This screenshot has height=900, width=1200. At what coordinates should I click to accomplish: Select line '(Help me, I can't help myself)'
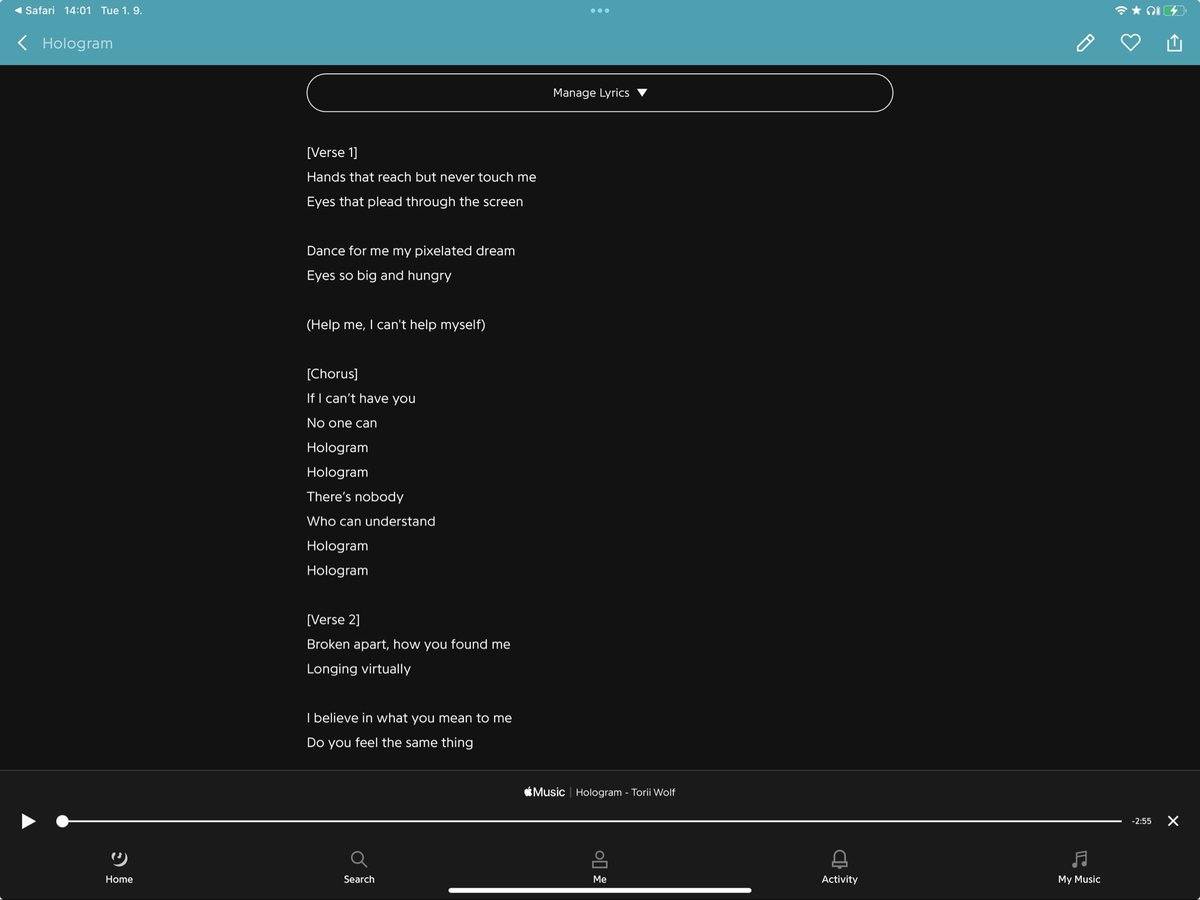[x=396, y=324]
